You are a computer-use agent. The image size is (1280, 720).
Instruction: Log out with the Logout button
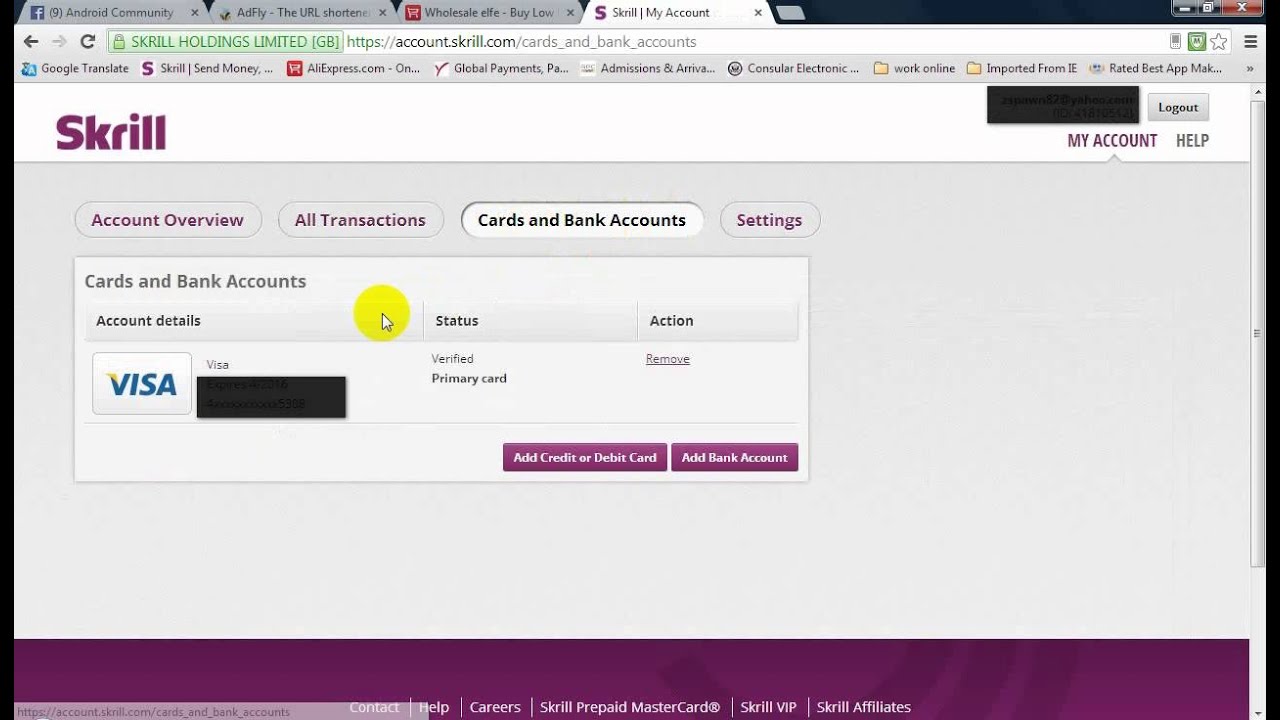pyautogui.click(x=1178, y=107)
